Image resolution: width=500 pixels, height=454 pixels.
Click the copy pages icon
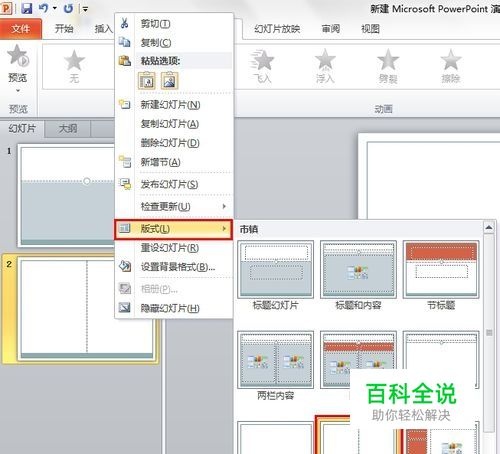124,42
